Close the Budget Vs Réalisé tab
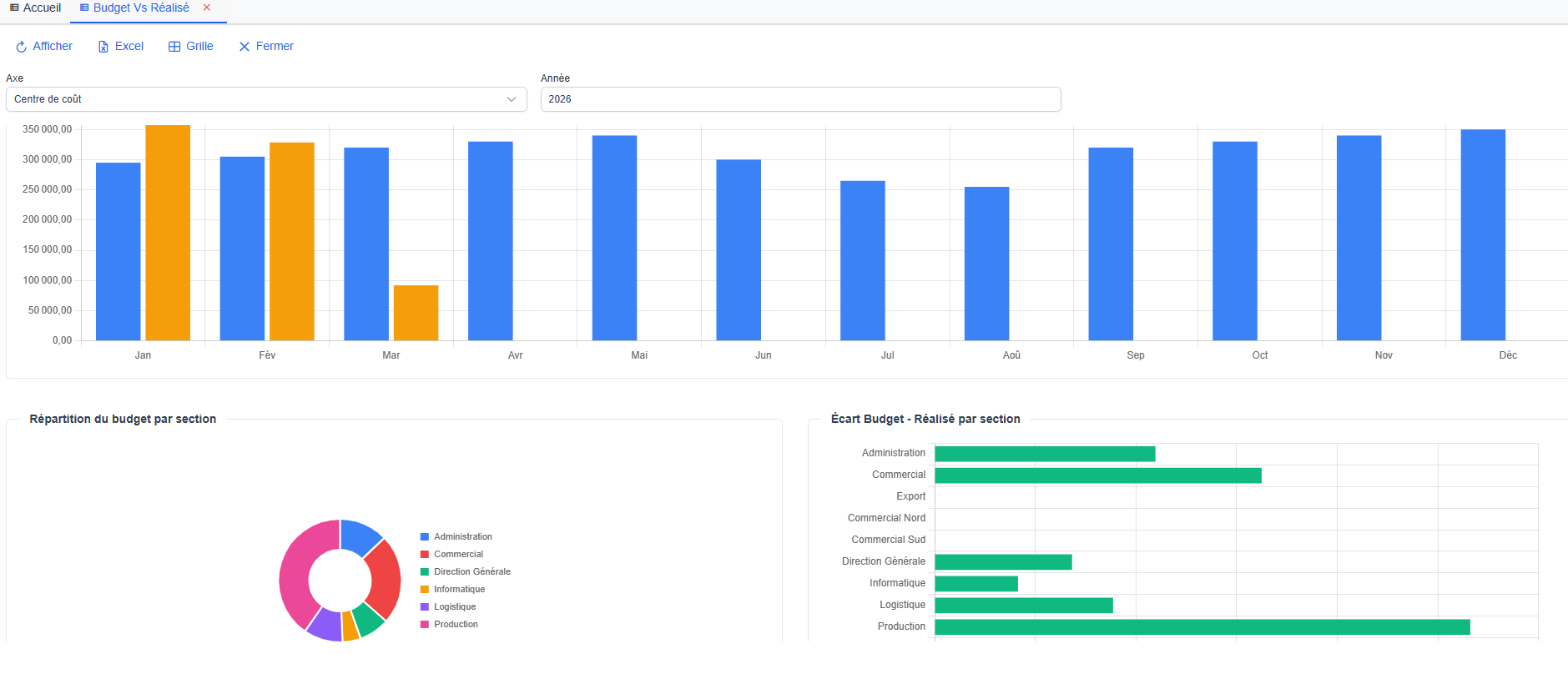1568x674 pixels. (x=207, y=8)
